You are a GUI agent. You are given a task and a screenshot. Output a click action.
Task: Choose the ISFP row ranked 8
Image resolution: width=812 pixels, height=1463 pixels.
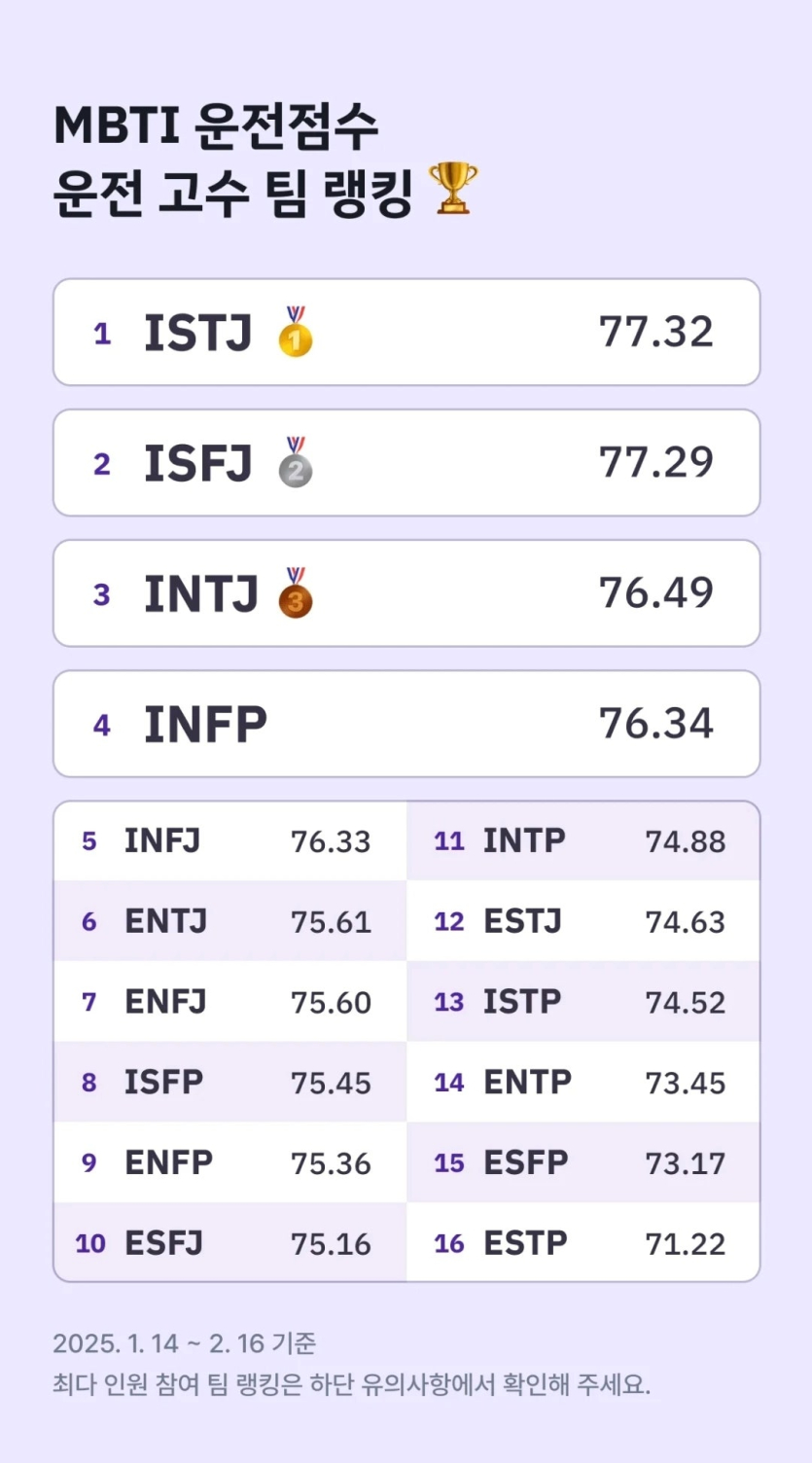point(229,1082)
